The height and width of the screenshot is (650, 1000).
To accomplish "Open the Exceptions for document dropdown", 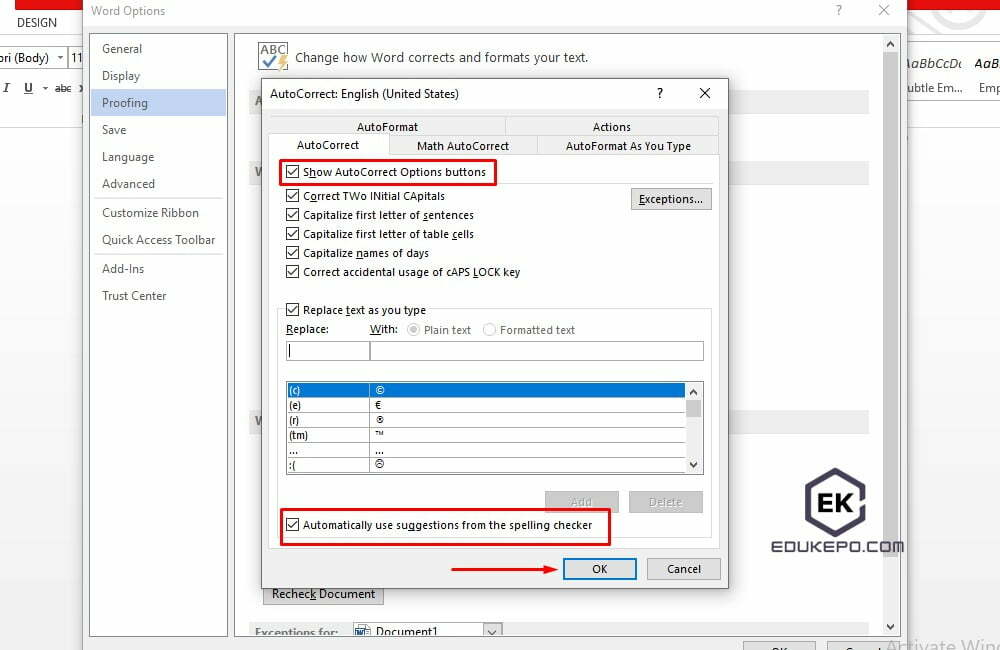I will [491, 632].
